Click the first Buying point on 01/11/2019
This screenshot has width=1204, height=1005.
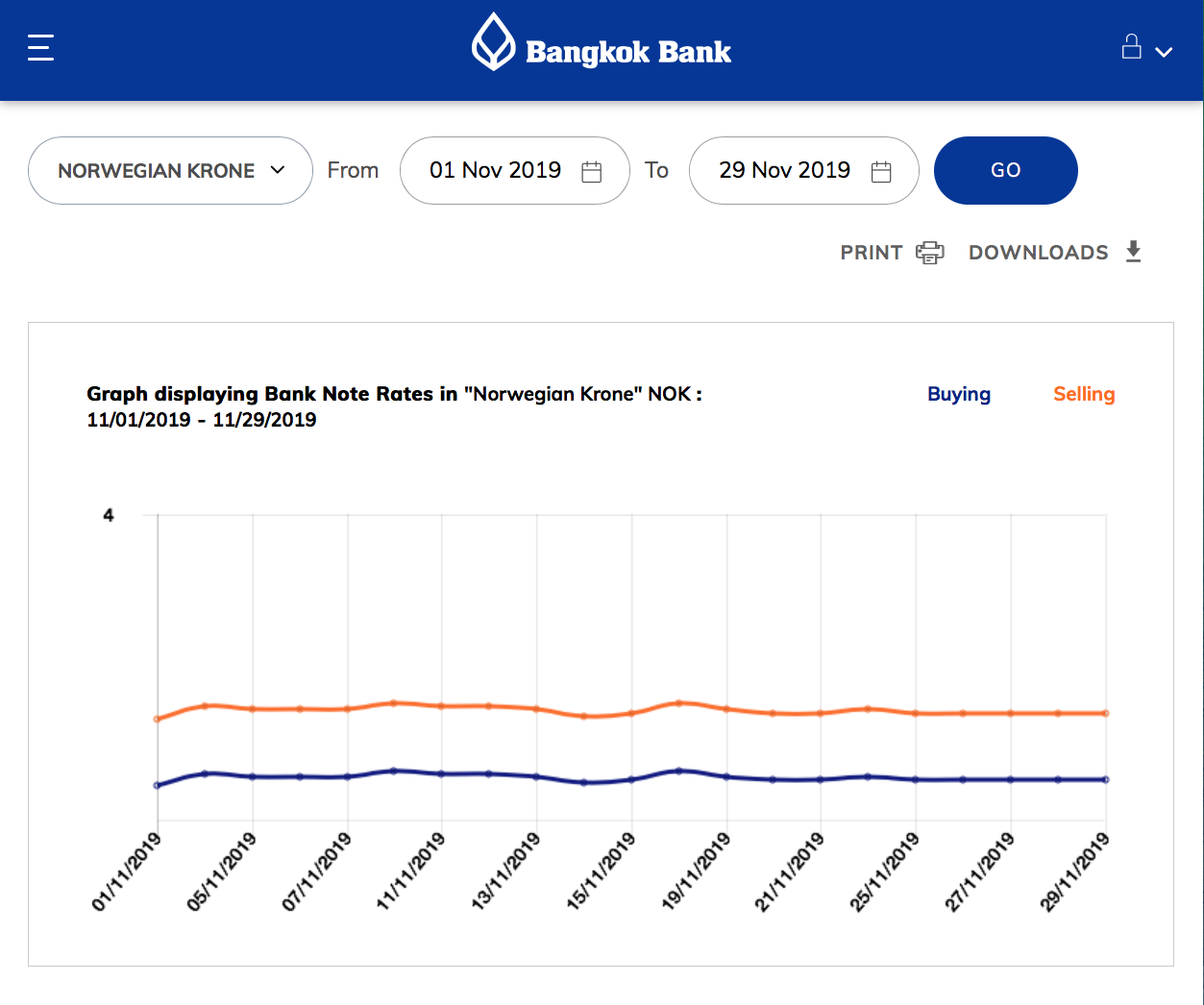click(x=158, y=785)
